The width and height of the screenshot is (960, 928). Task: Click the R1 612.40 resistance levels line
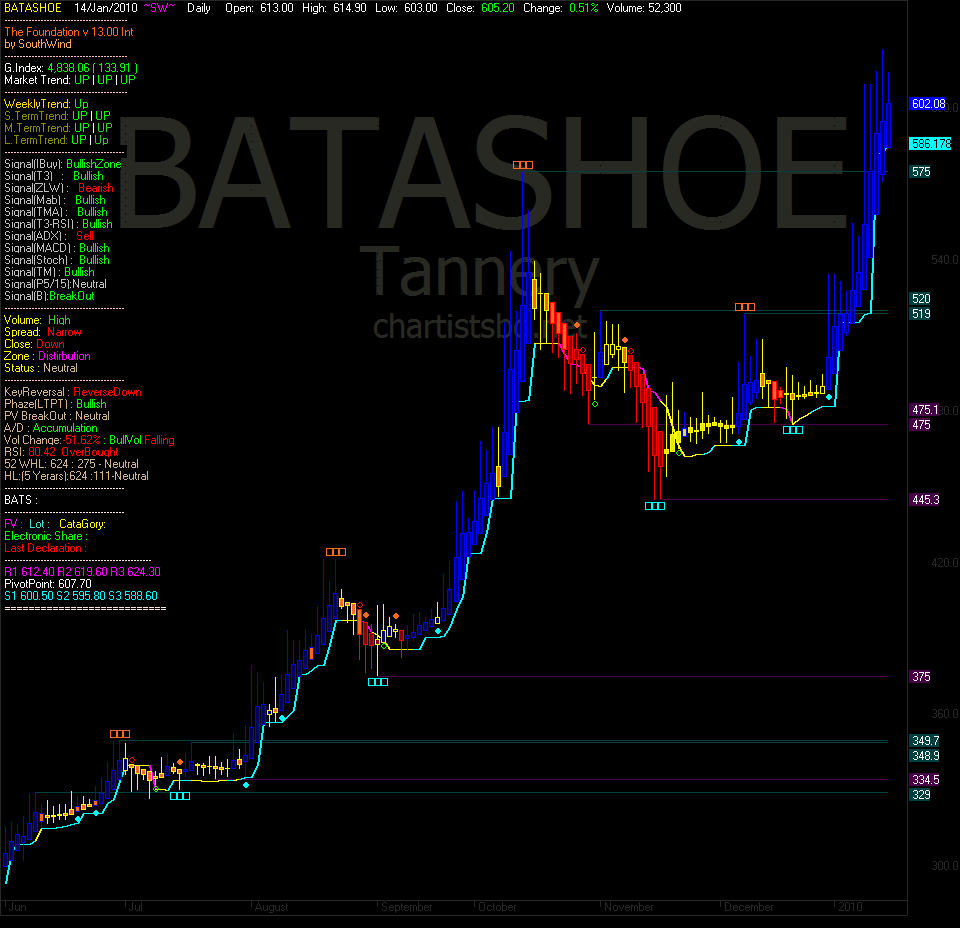83,572
